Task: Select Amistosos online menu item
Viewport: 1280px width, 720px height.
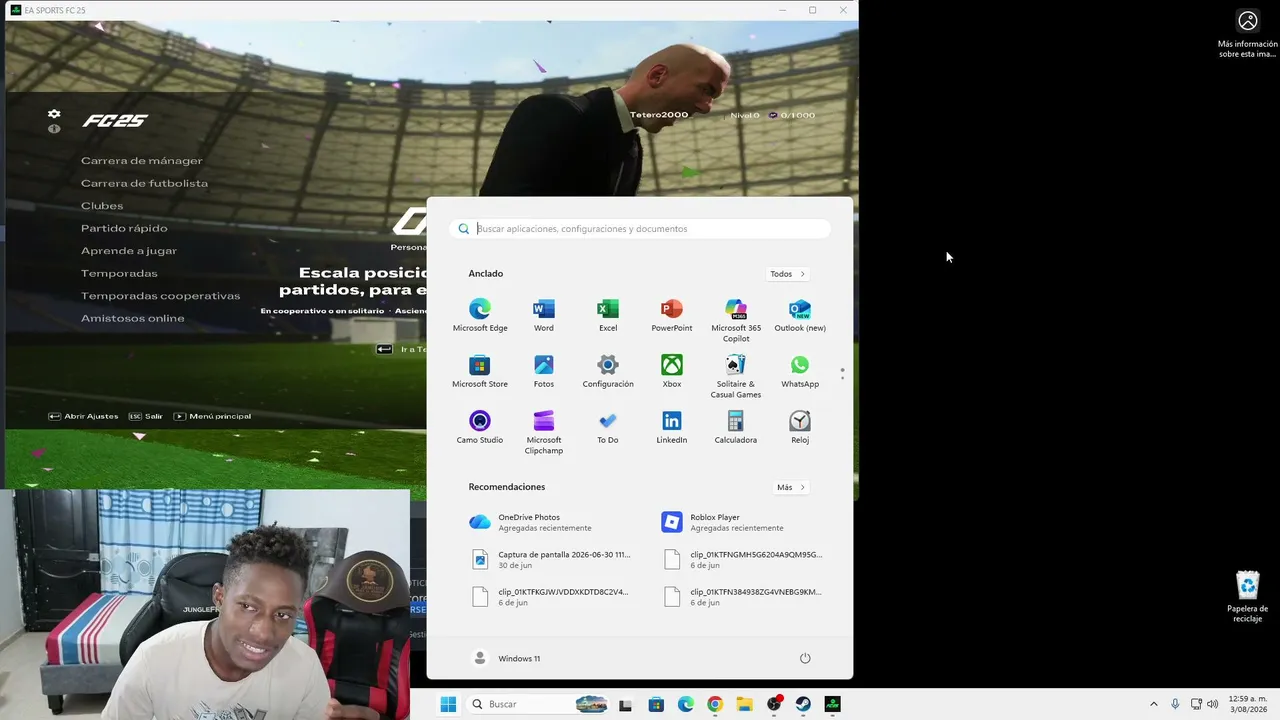Action: [132, 319]
